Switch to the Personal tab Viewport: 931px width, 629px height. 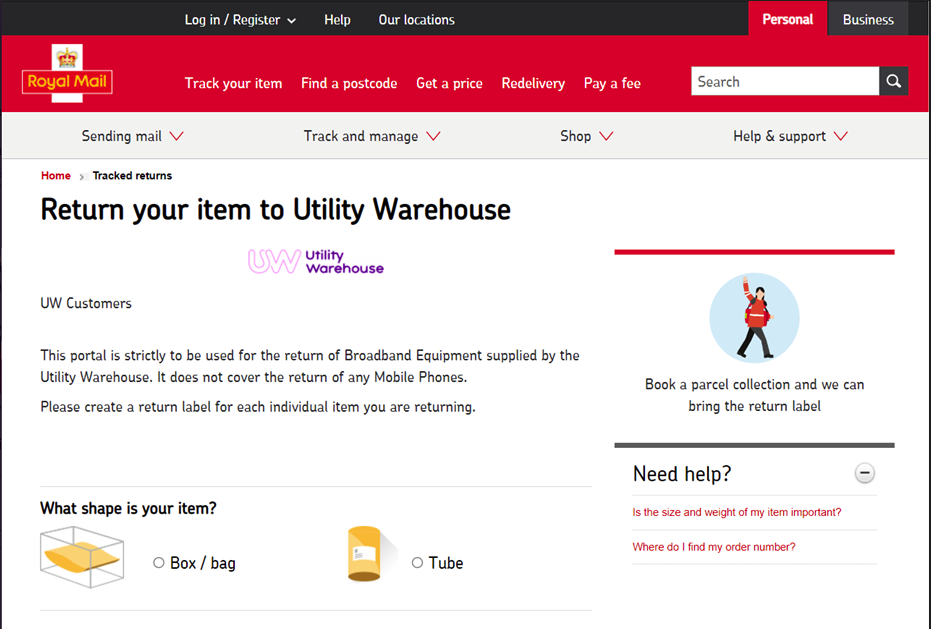[787, 19]
